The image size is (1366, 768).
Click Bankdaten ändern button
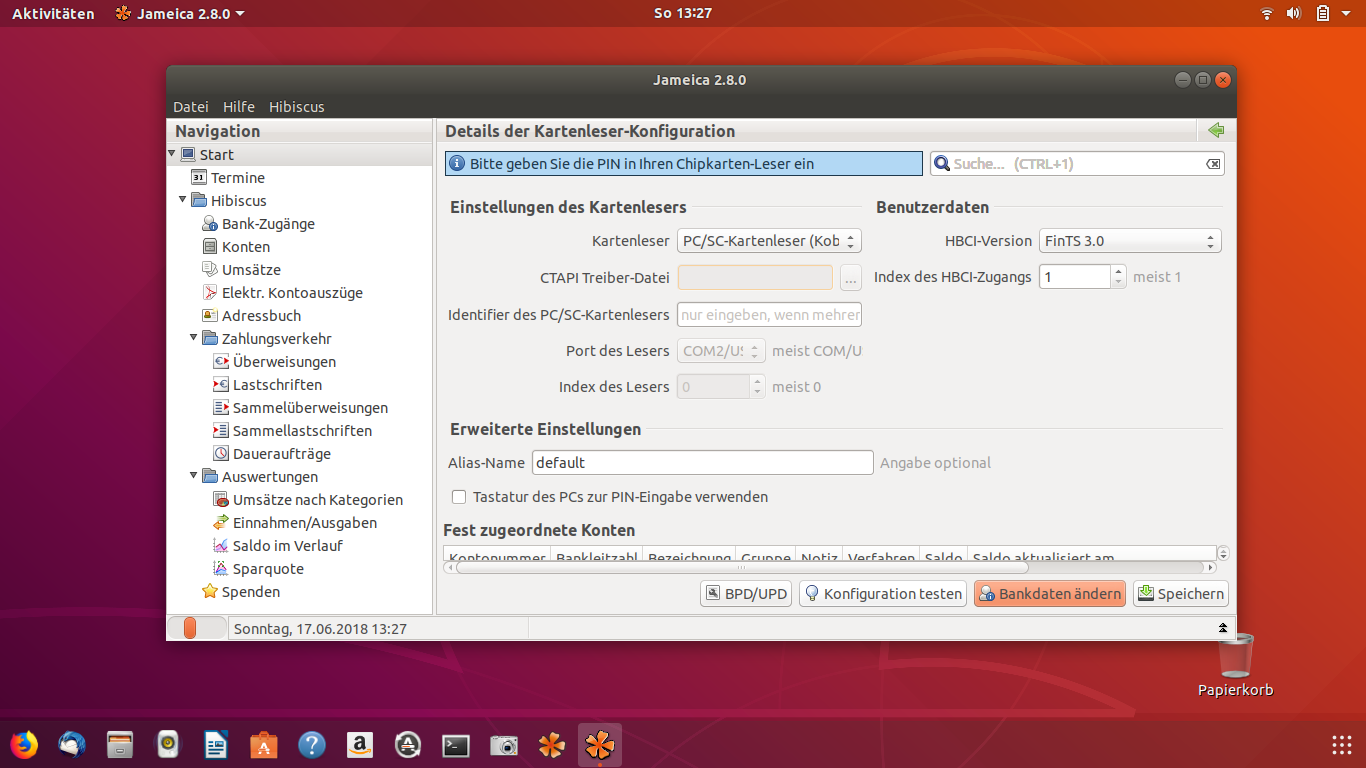[x=1050, y=594]
